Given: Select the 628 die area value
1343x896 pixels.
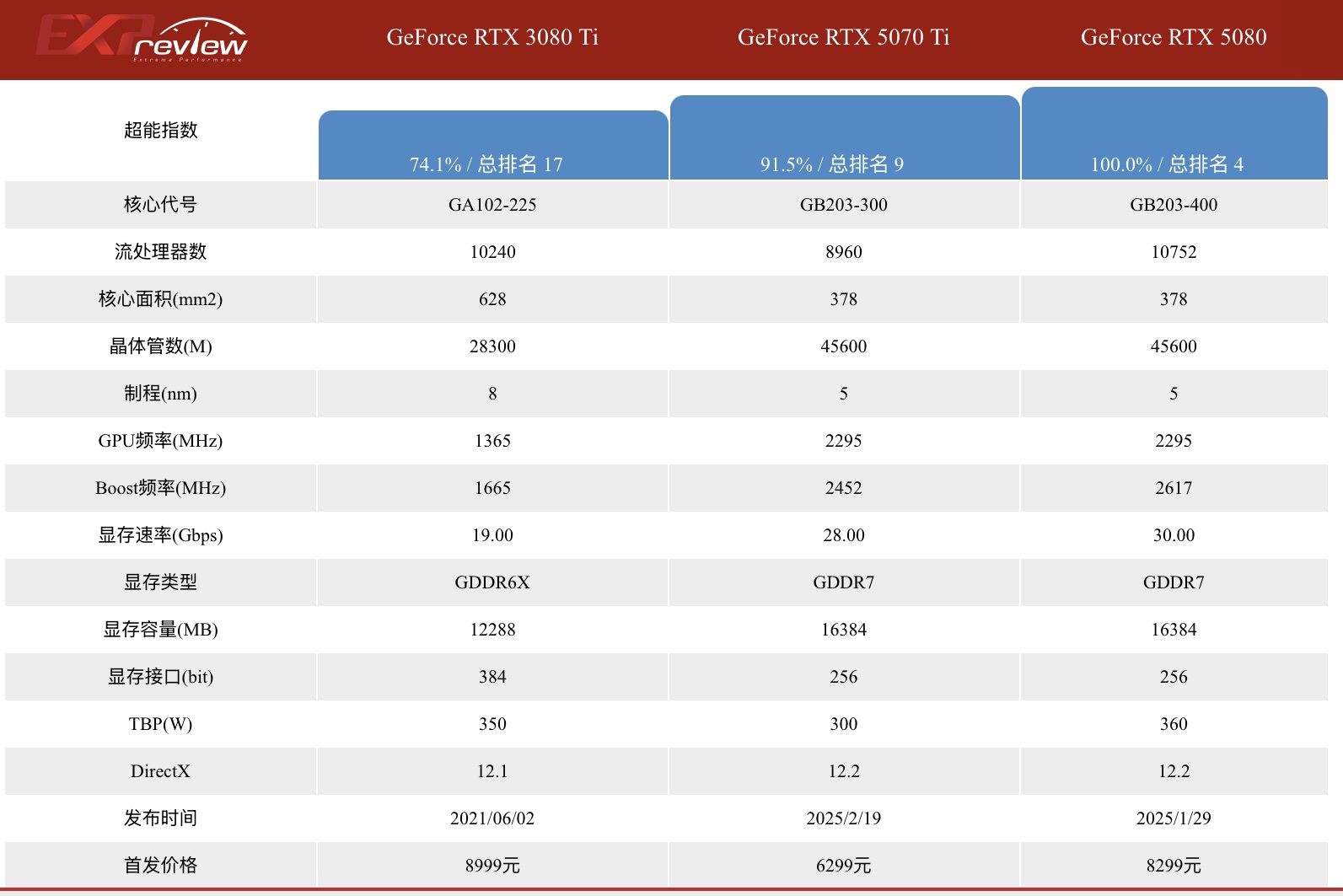Looking at the screenshot, I should tap(492, 299).
